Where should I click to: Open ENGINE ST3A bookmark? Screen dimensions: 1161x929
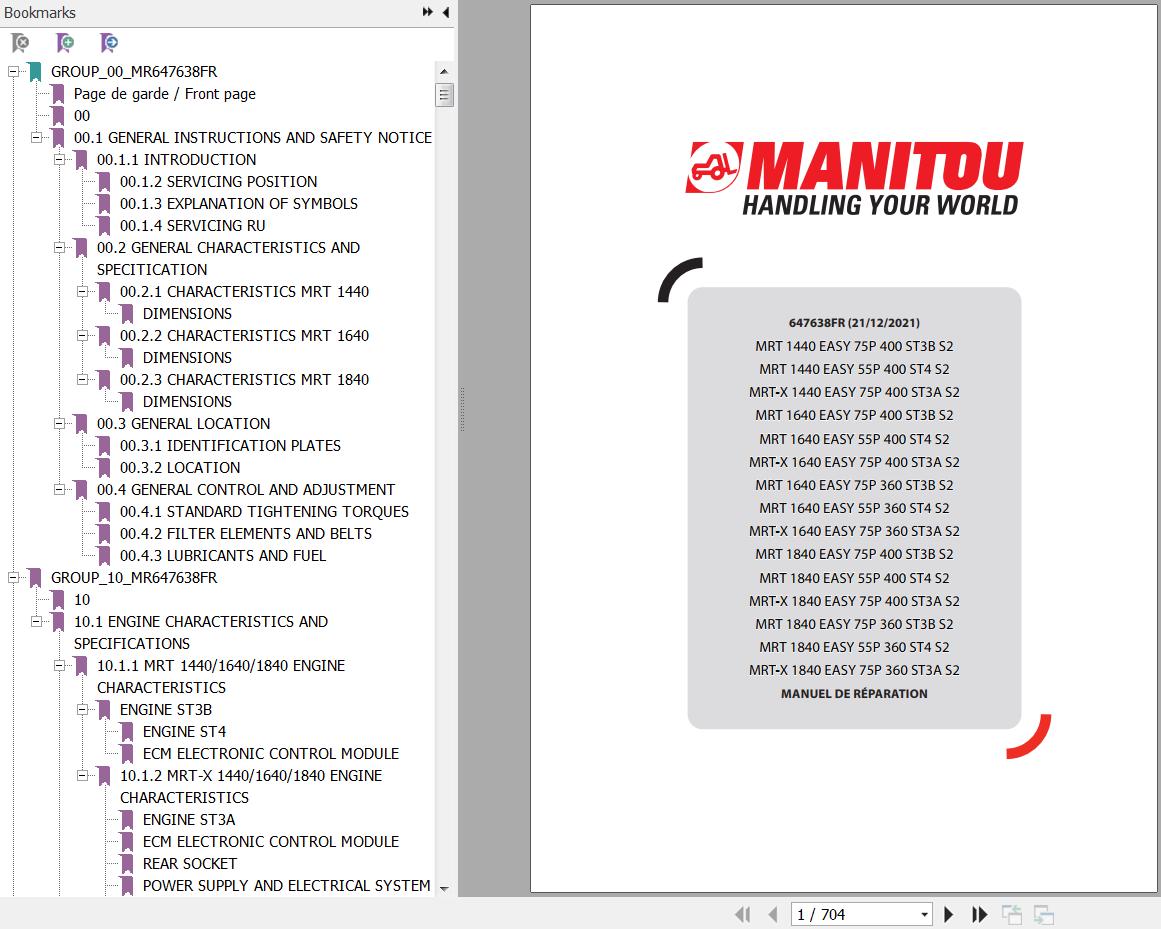coord(189,820)
